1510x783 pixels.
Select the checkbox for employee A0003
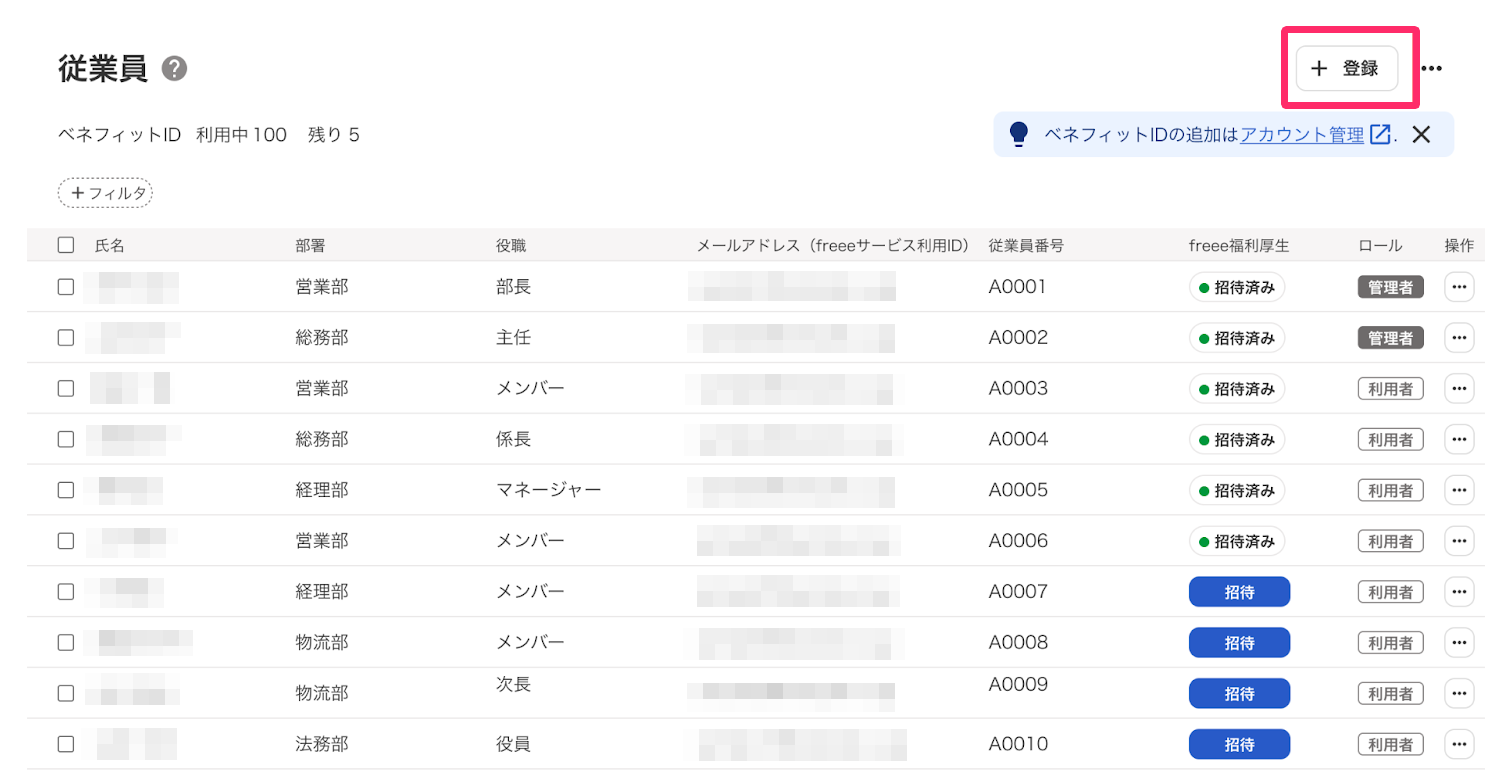click(65, 388)
